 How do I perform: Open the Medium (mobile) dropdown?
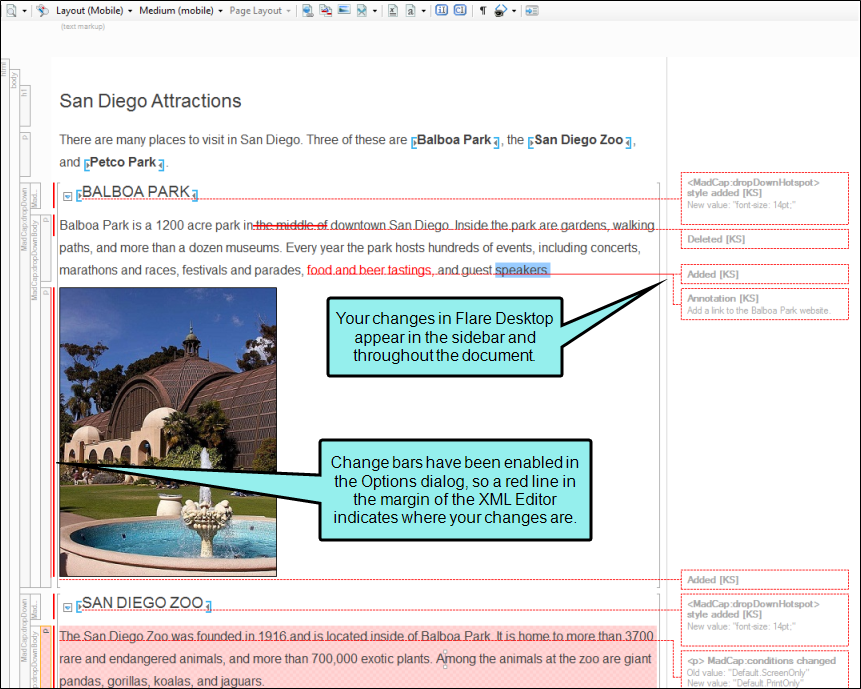pos(181,10)
